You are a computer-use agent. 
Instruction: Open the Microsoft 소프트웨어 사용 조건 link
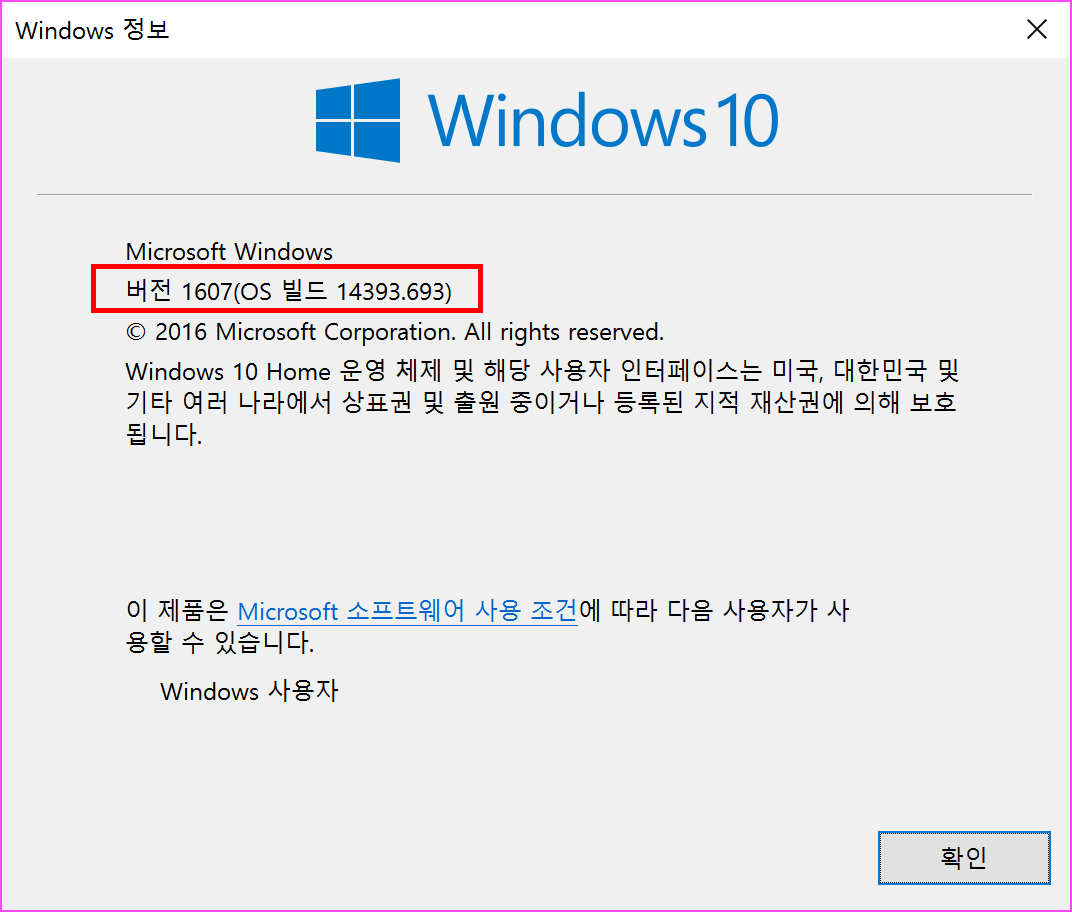(x=407, y=611)
